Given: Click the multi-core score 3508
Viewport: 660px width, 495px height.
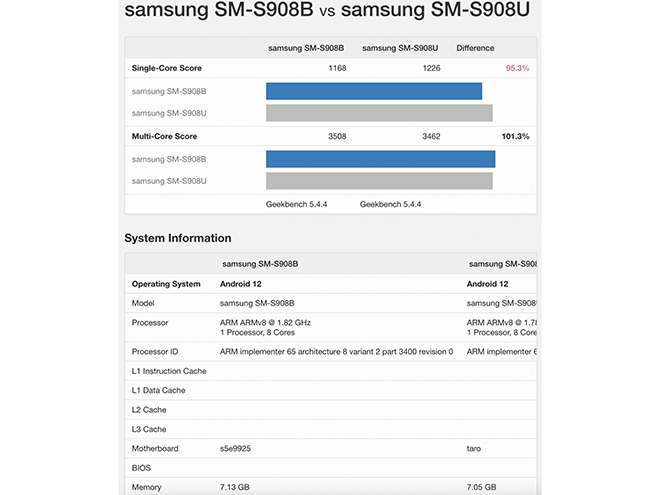Looking at the screenshot, I should pyautogui.click(x=337, y=136).
